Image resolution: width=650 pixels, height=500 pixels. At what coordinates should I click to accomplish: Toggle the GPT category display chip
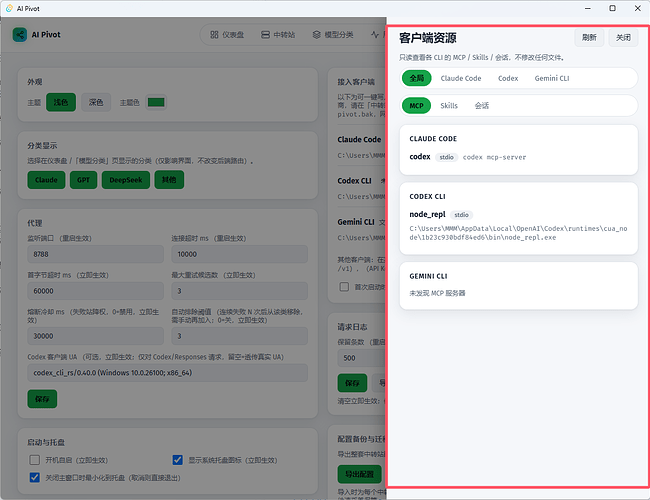tap(83, 180)
